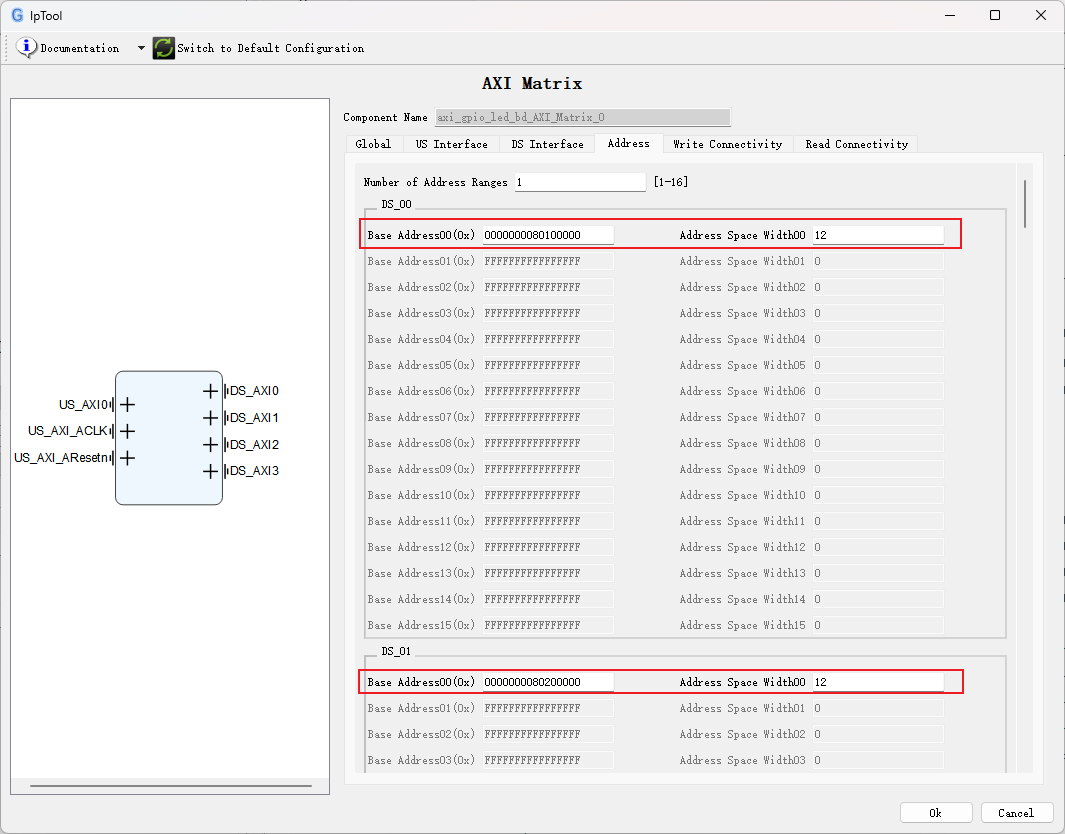Expand the DS_AXI1 port plus icon
1065x834 pixels.
tap(210, 418)
